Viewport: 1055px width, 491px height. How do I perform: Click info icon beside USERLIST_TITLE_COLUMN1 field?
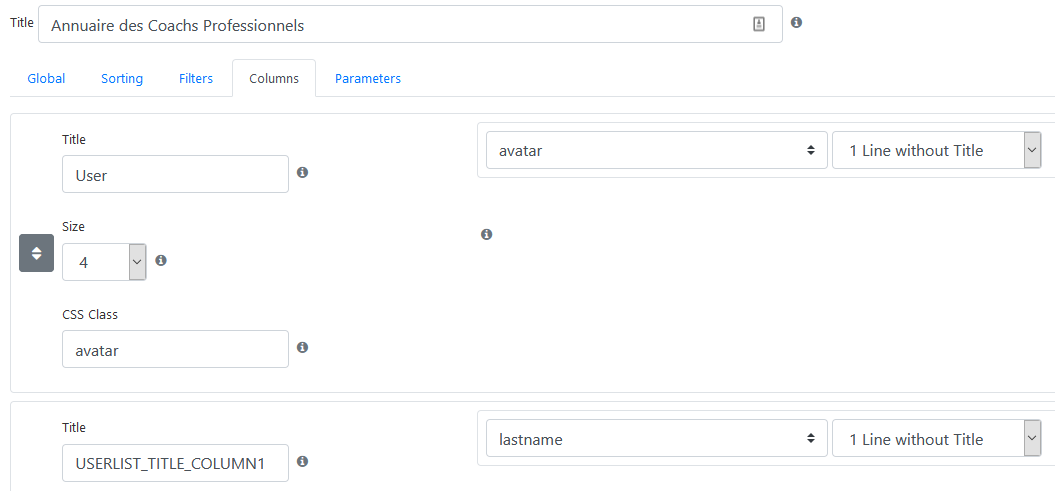tap(303, 461)
